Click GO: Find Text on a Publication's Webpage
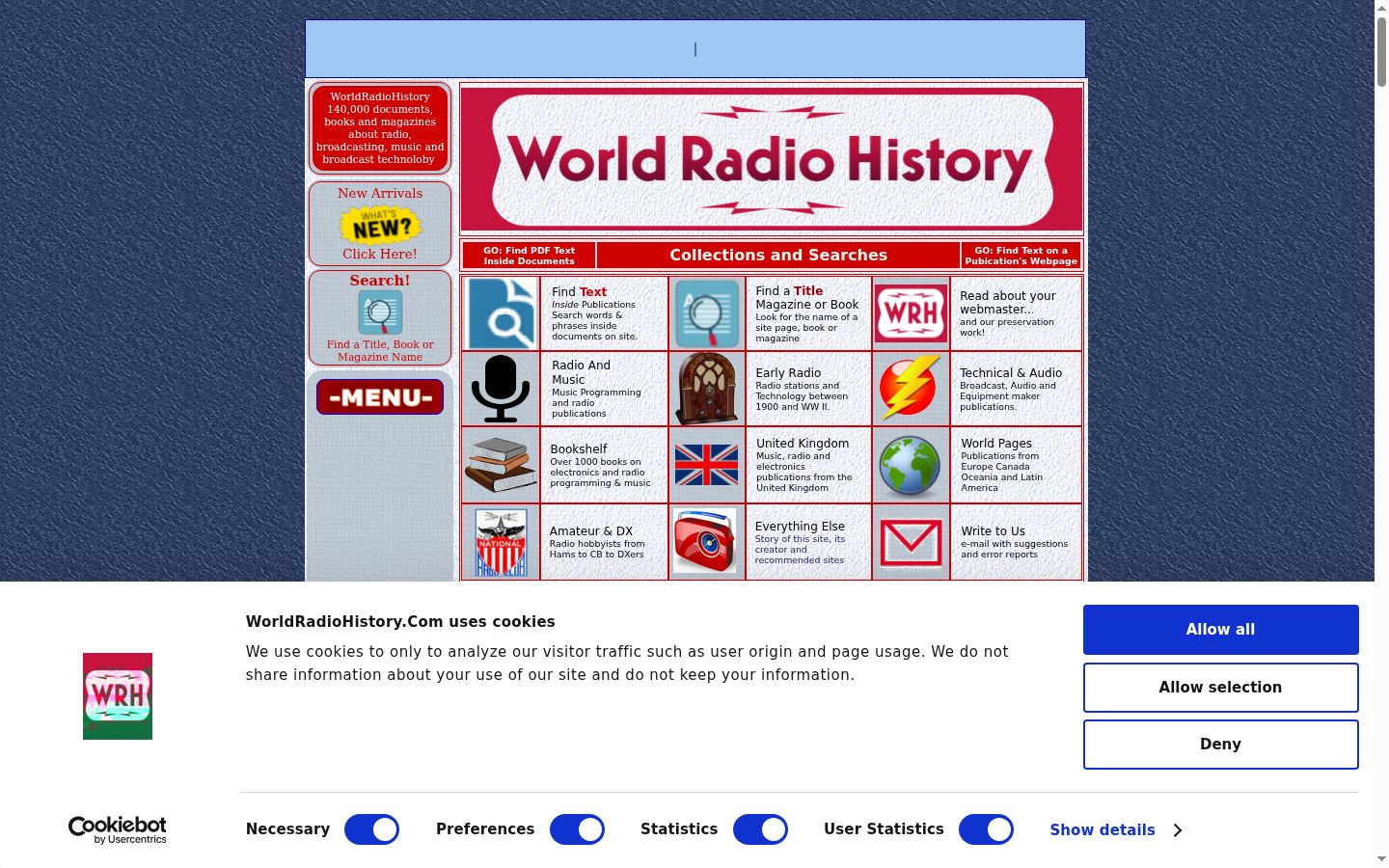Viewport: 1389px width, 868px height. coord(1021,256)
